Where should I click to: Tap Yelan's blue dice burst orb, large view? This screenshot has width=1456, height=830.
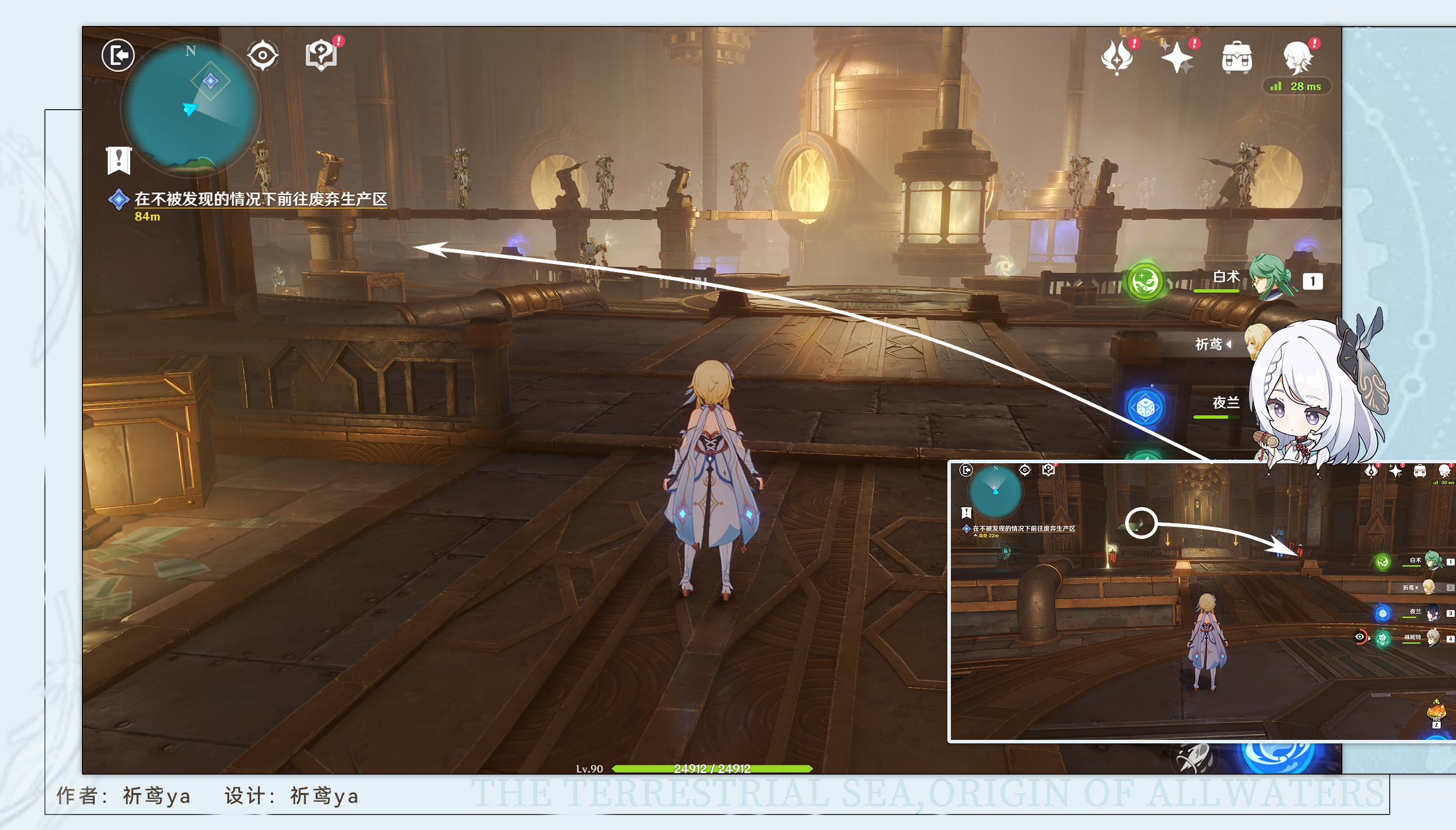point(1145,408)
